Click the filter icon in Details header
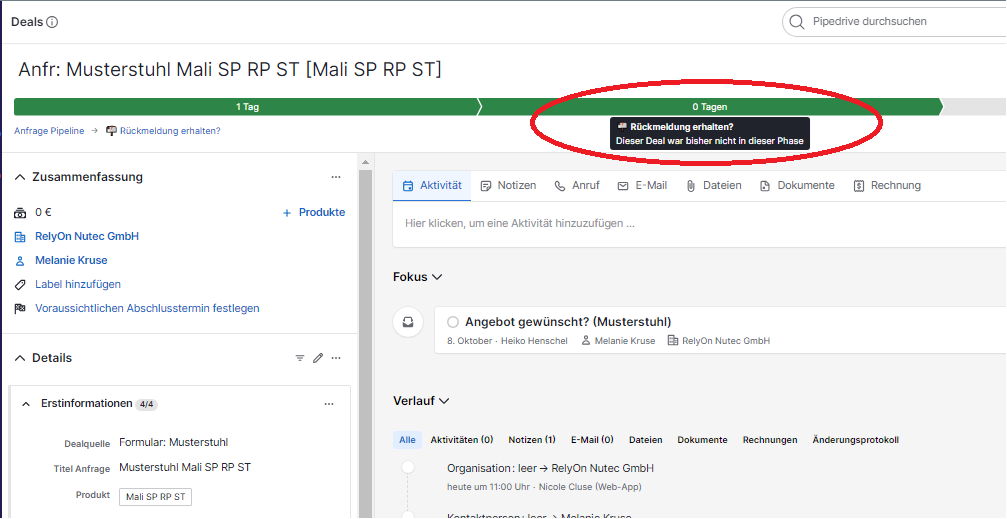1007x519 pixels. coord(299,358)
